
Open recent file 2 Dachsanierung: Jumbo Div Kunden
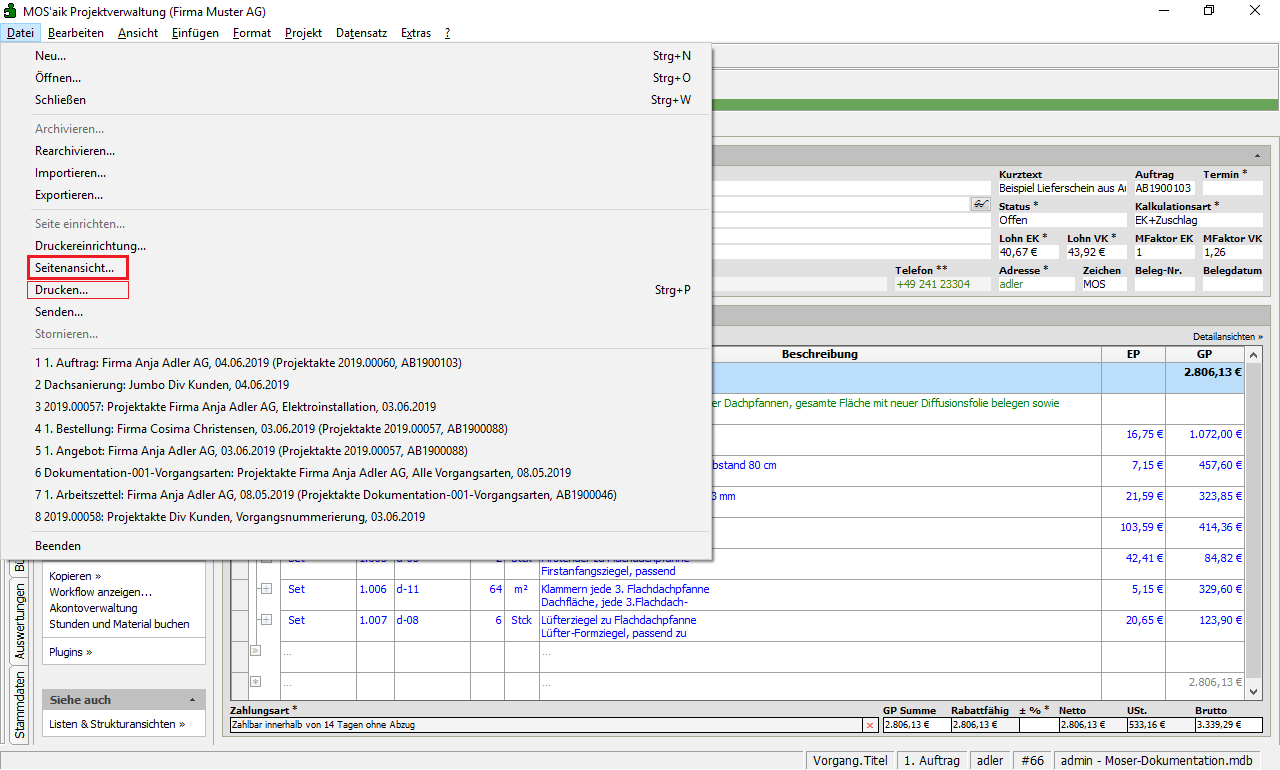tap(162, 385)
